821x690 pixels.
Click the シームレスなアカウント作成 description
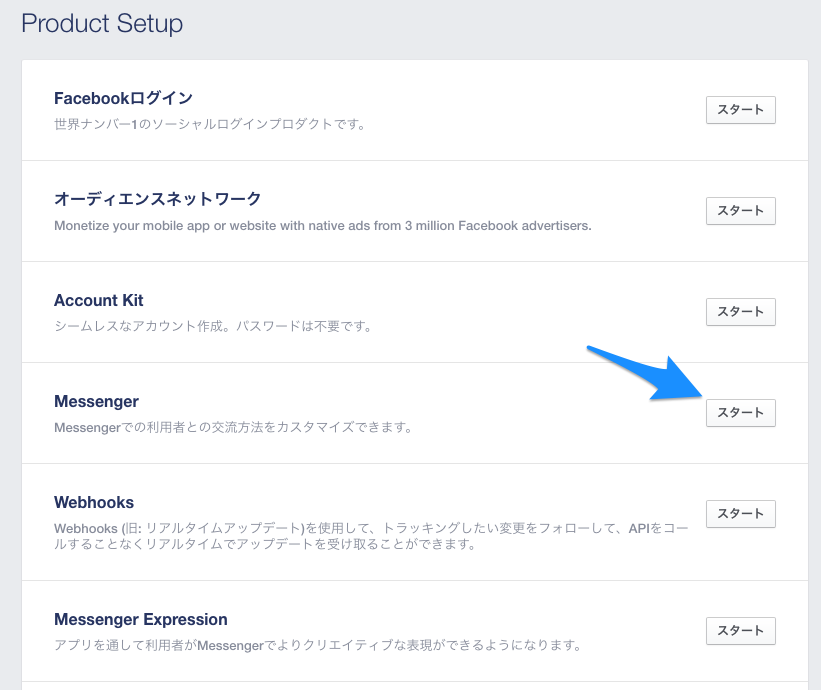coord(213,327)
